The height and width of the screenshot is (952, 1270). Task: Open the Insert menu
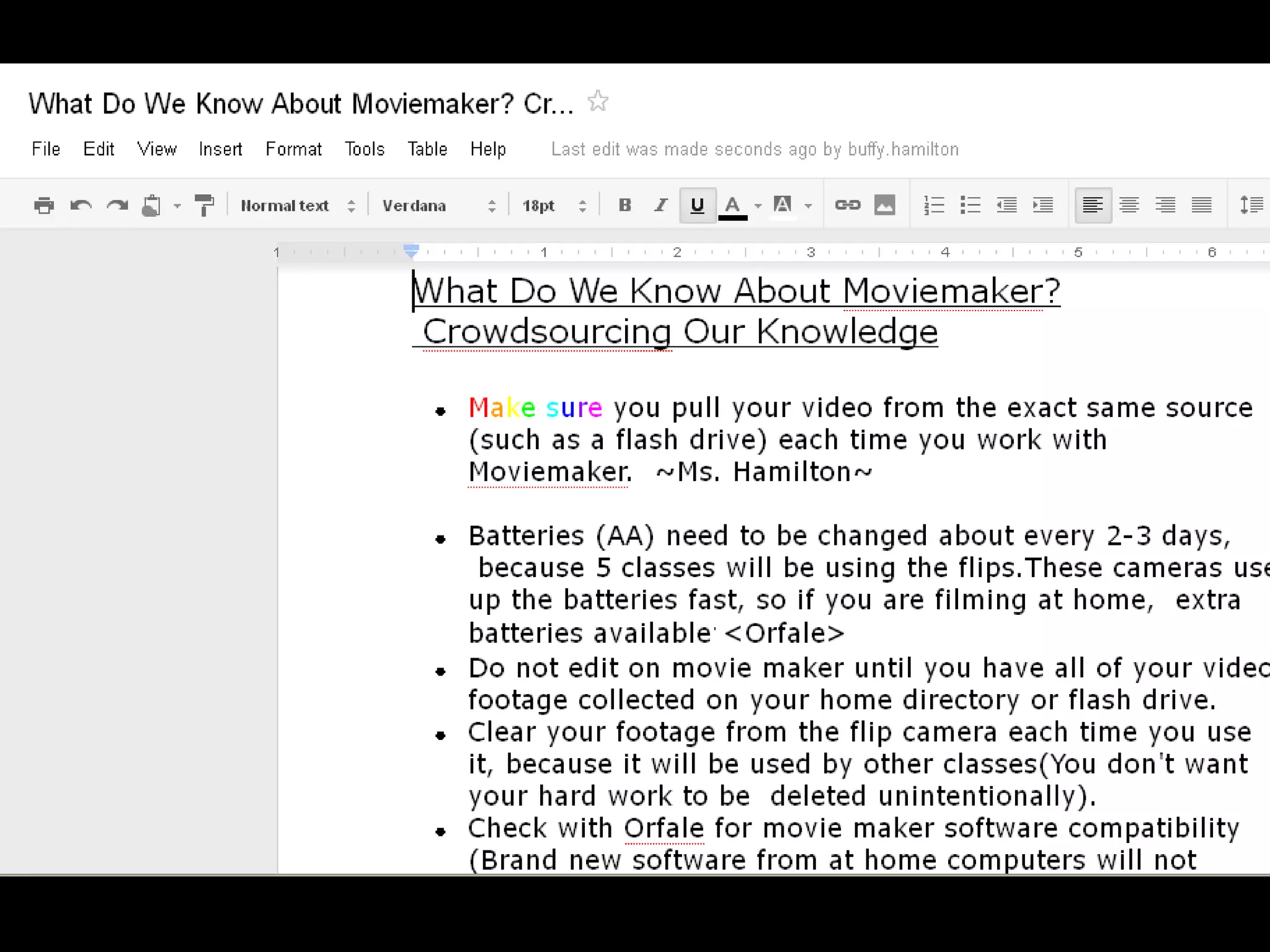pyautogui.click(x=220, y=149)
